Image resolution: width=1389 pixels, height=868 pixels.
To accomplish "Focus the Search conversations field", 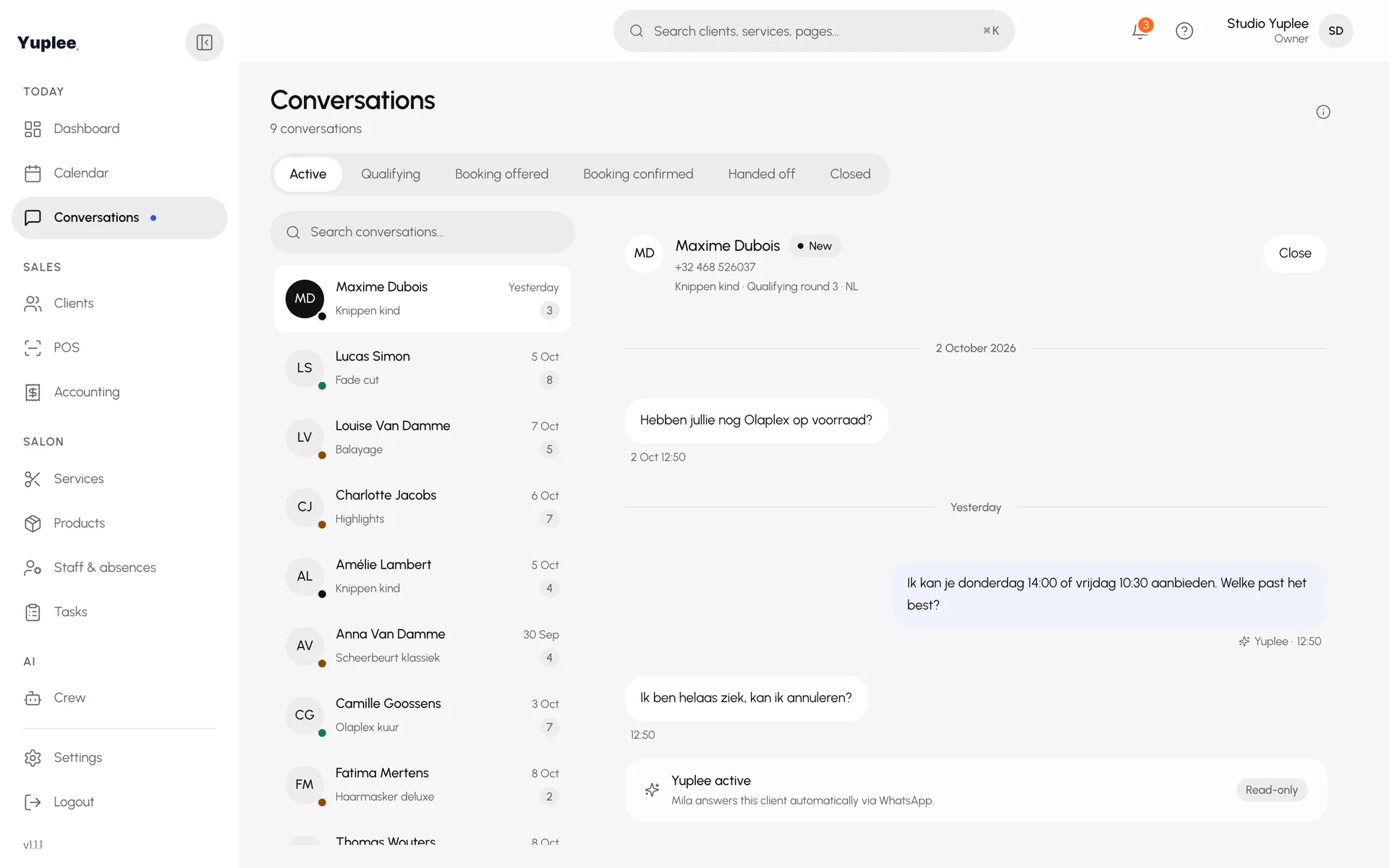I will coord(422,232).
